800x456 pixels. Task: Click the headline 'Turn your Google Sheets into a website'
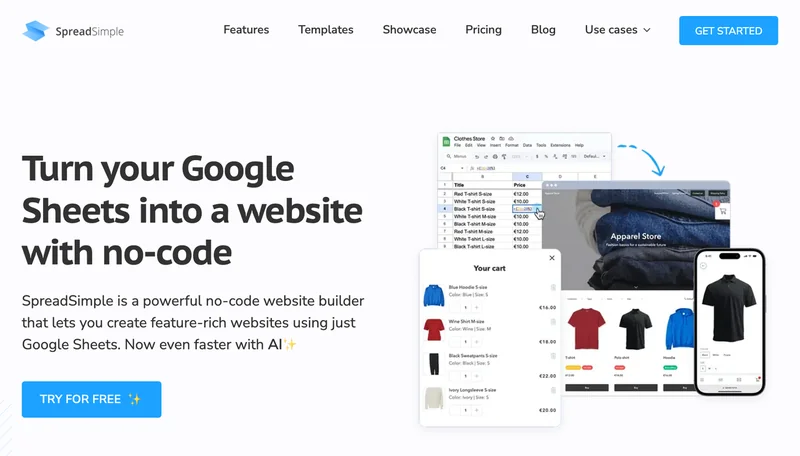tap(192, 210)
